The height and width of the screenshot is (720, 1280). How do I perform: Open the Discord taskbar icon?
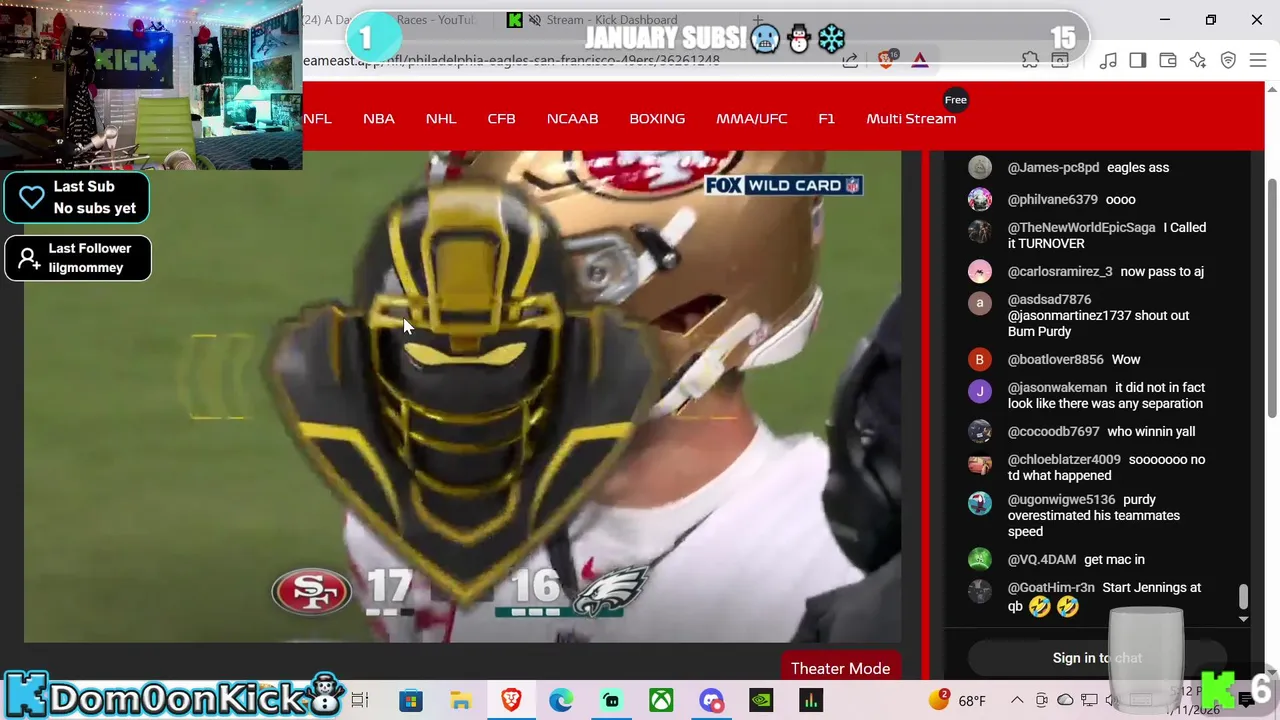[711, 700]
